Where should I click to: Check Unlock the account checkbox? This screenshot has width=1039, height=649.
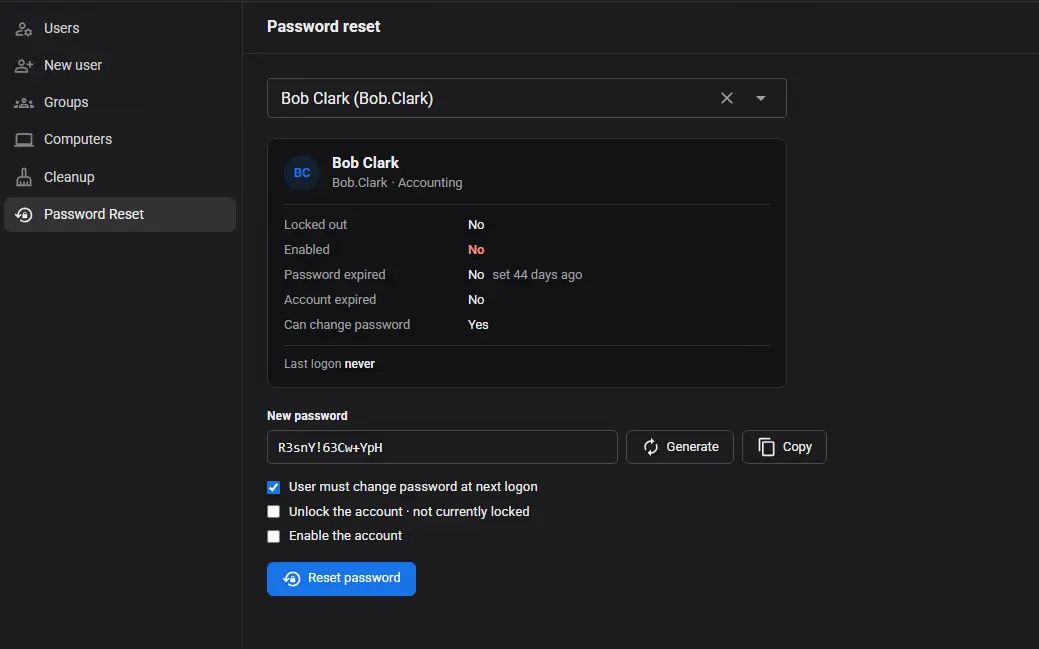click(274, 512)
